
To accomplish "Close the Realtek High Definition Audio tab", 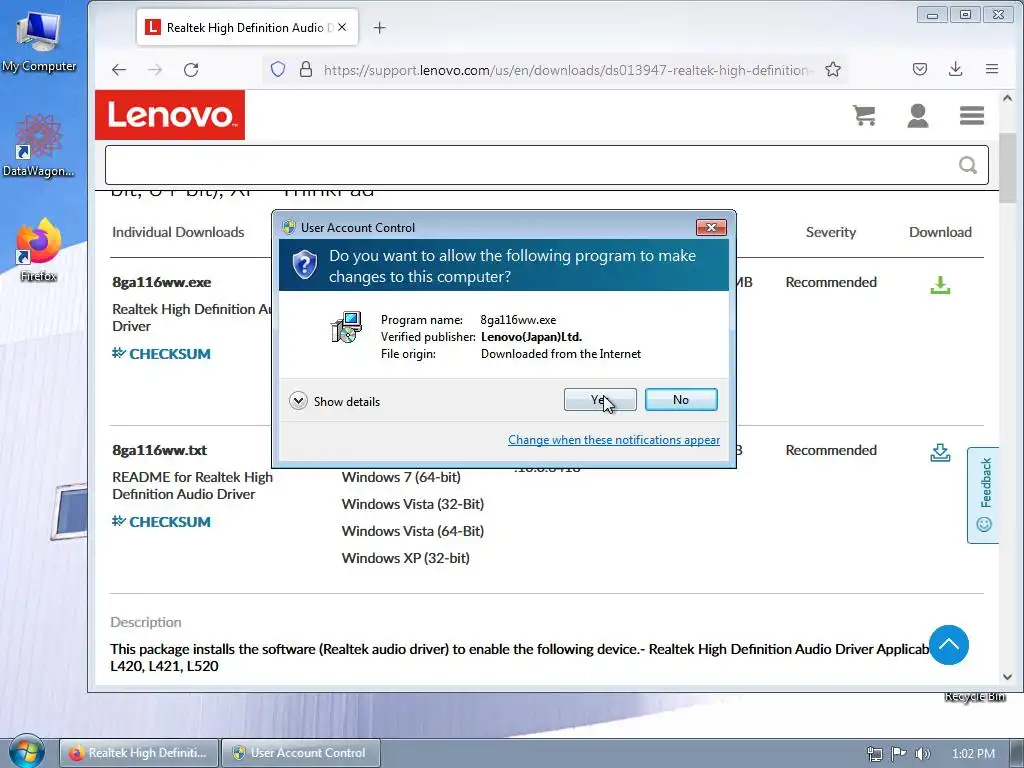I will (342, 27).
